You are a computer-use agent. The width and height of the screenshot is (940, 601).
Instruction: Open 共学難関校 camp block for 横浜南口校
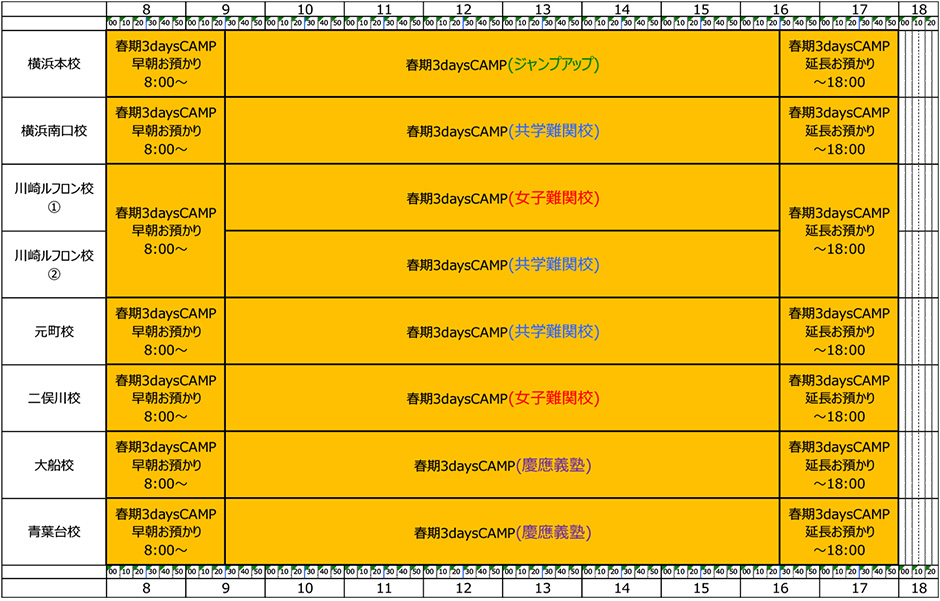pos(502,131)
